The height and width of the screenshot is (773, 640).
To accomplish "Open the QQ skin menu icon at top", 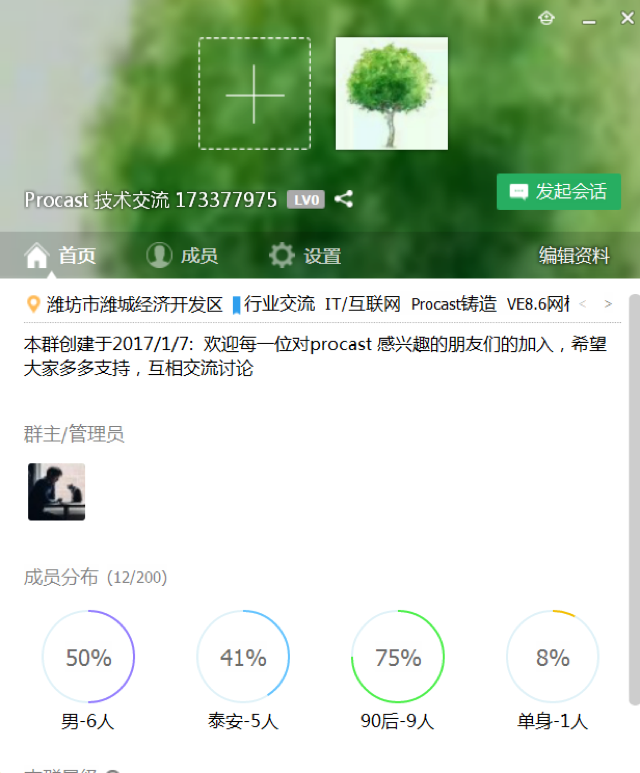I will tap(546, 18).
